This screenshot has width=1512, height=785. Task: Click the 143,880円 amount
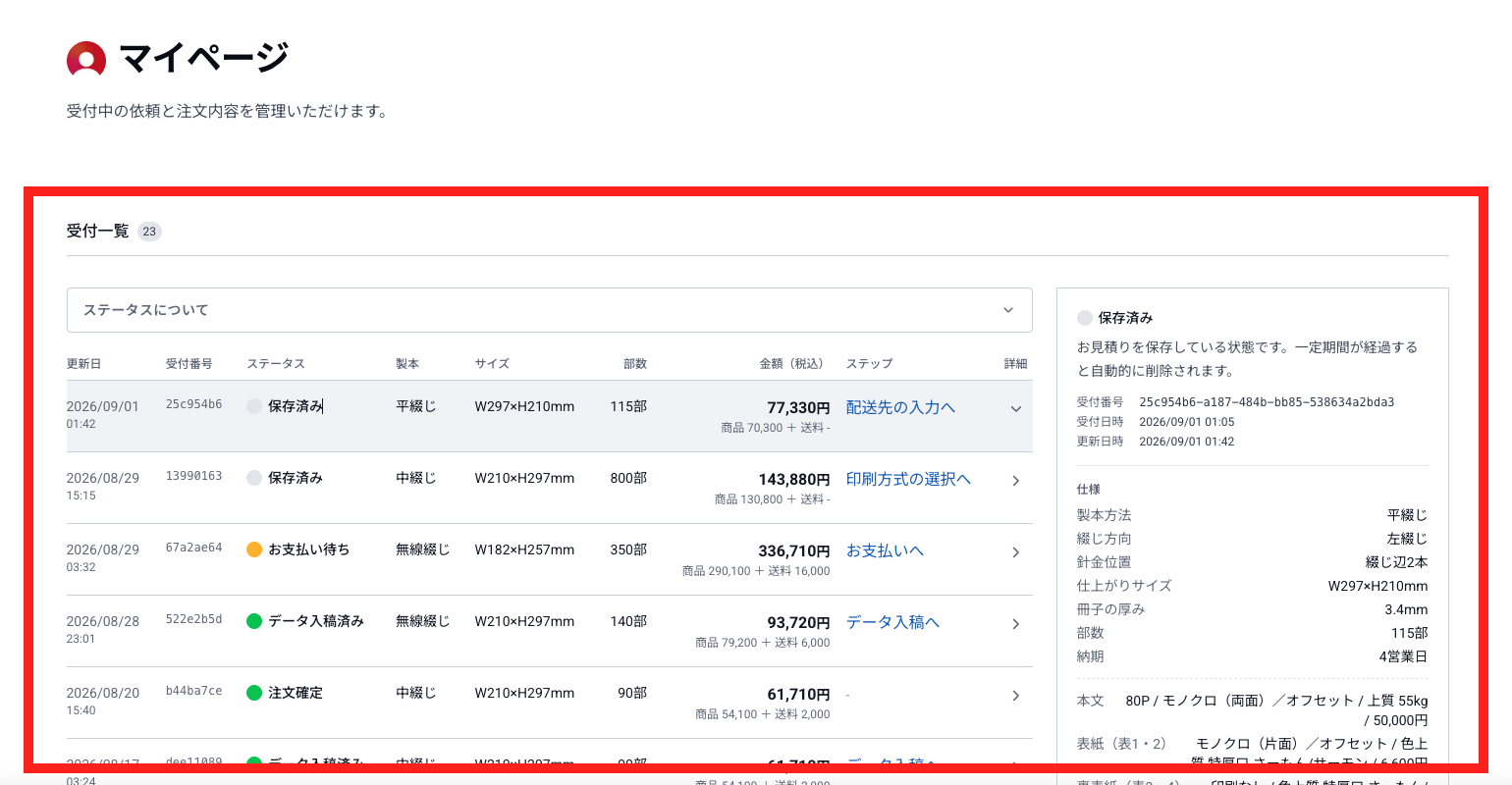[x=794, y=480]
